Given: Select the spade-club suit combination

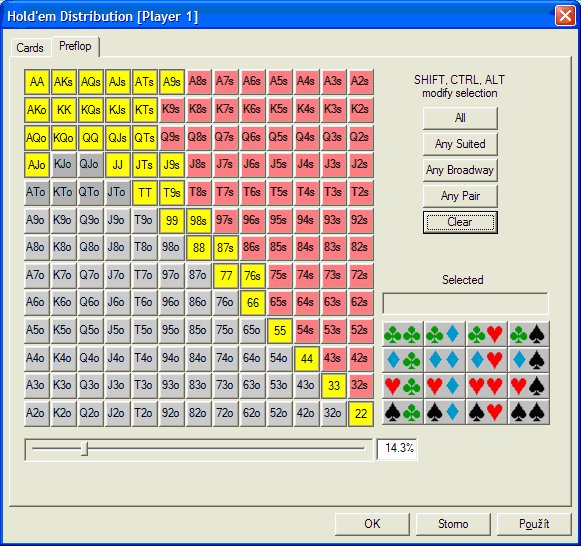Looking at the screenshot, I should click(402, 412).
